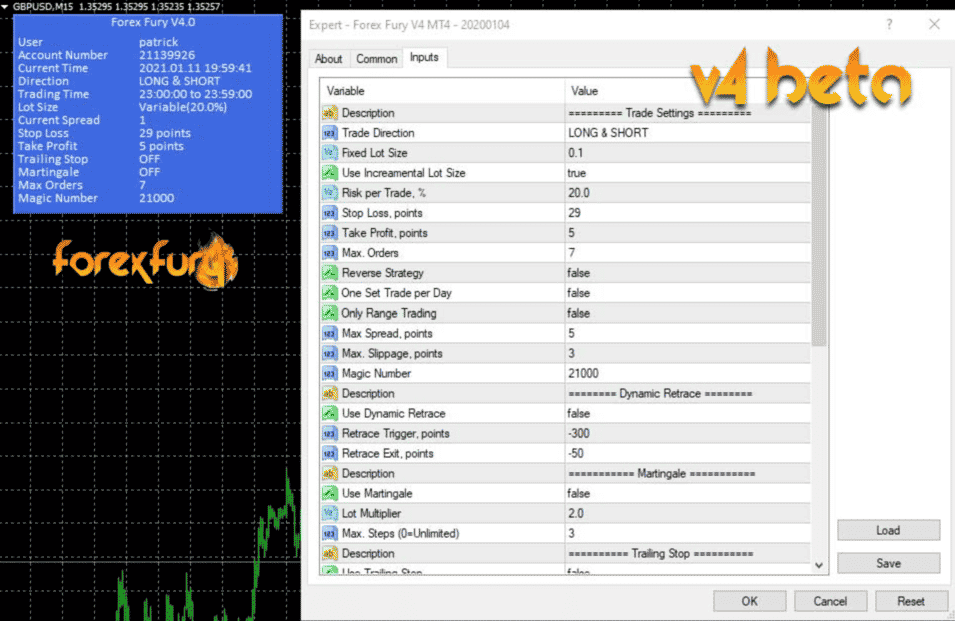Click the icon beside Use Martingale
The width and height of the screenshot is (955, 621).
[329, 494]
